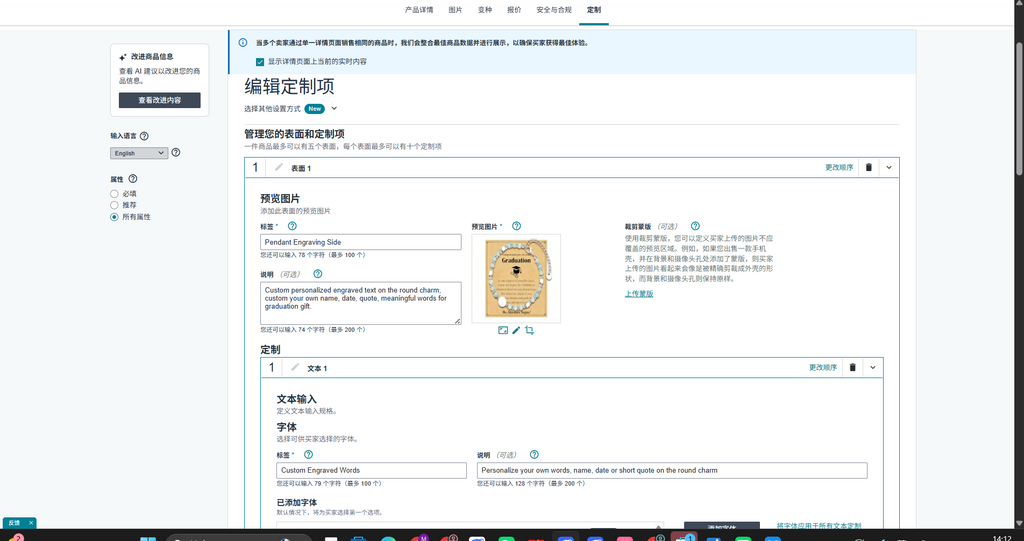Replace preview image using the image icon
This screenshot has width=1024, height=541.
503,331
